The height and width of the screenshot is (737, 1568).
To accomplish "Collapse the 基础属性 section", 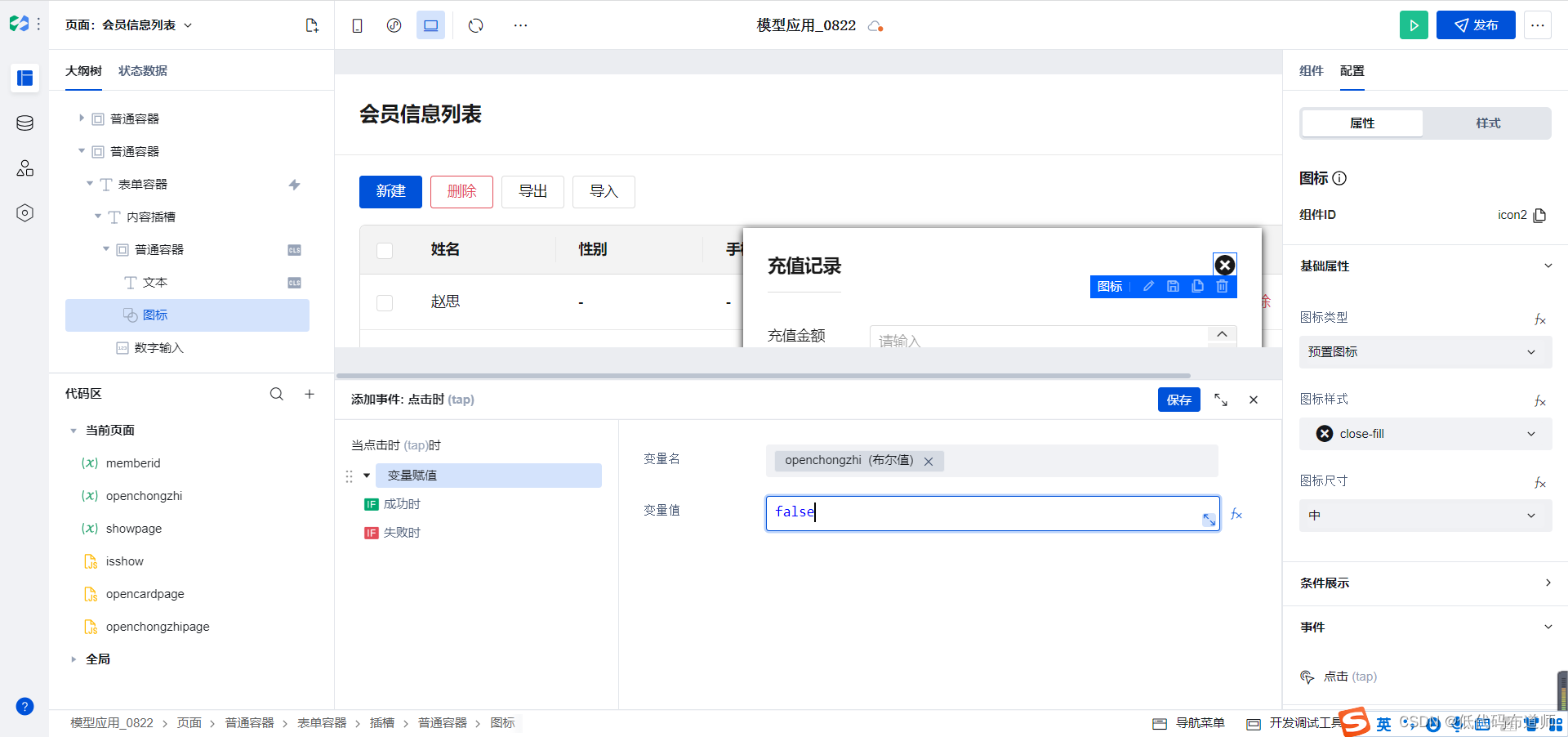I will [1548, 266].
